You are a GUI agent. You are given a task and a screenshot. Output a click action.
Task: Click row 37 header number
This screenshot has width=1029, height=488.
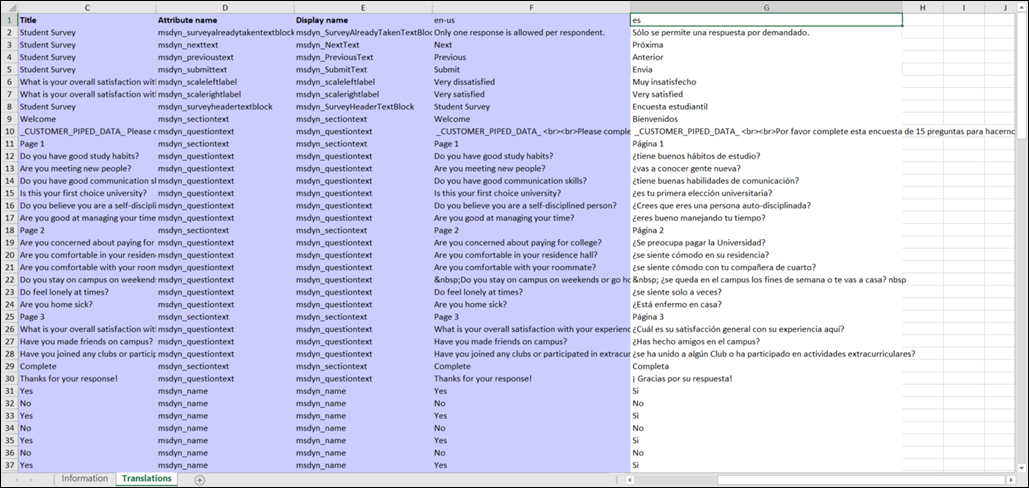9,465
